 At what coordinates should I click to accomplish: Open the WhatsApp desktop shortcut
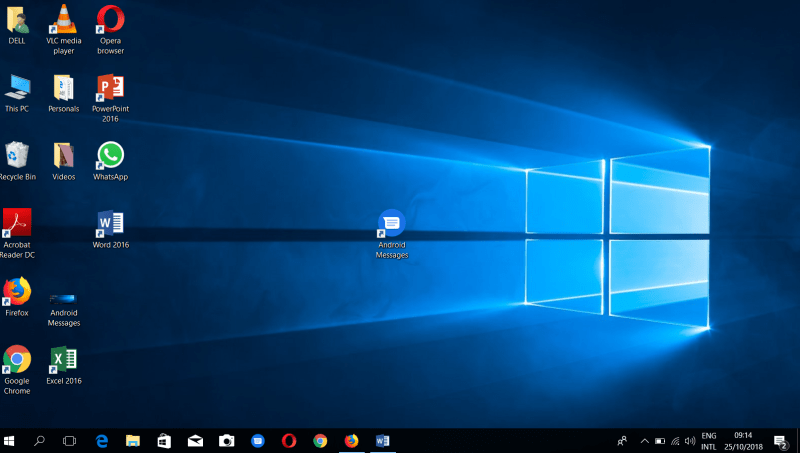click(x=110, y=155)
